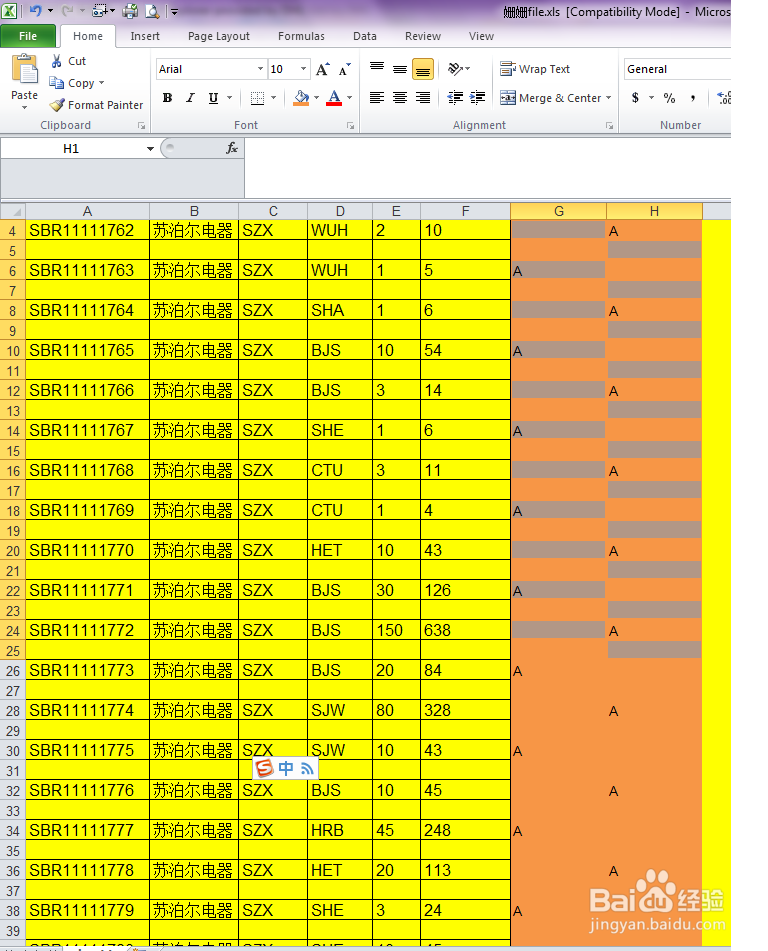Expand the font size dropdown
Viewport: 768px width, 951px height.
[x=303, y=69]
